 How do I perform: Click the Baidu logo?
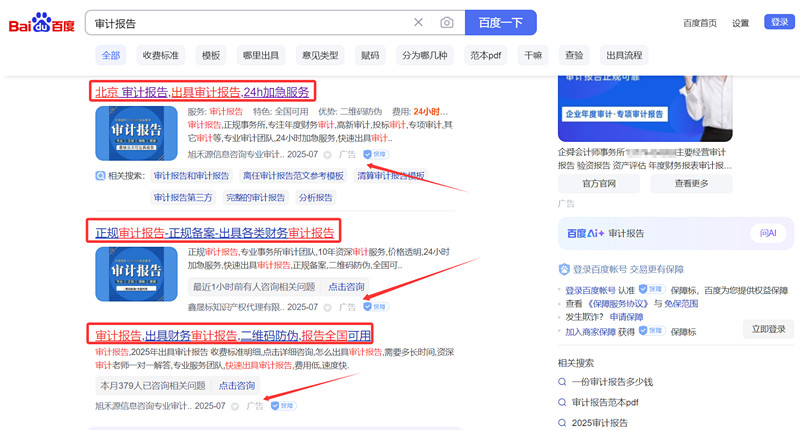click(x=42, y=23)
